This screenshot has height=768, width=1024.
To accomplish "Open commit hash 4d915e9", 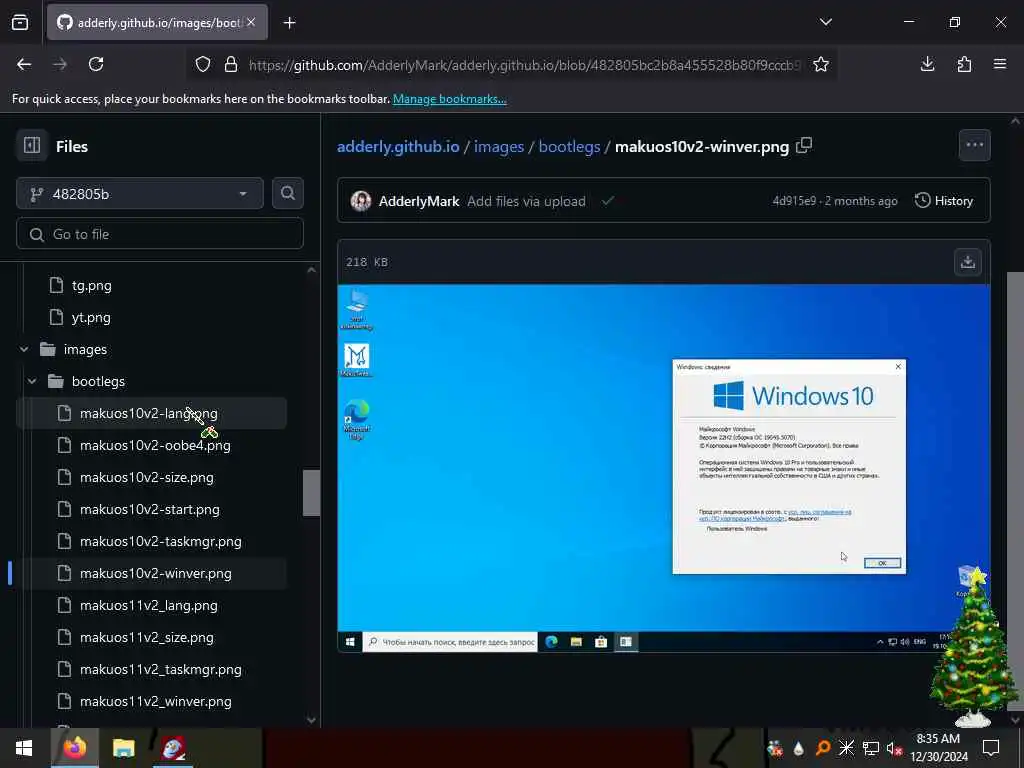I will tap(794, 201).
